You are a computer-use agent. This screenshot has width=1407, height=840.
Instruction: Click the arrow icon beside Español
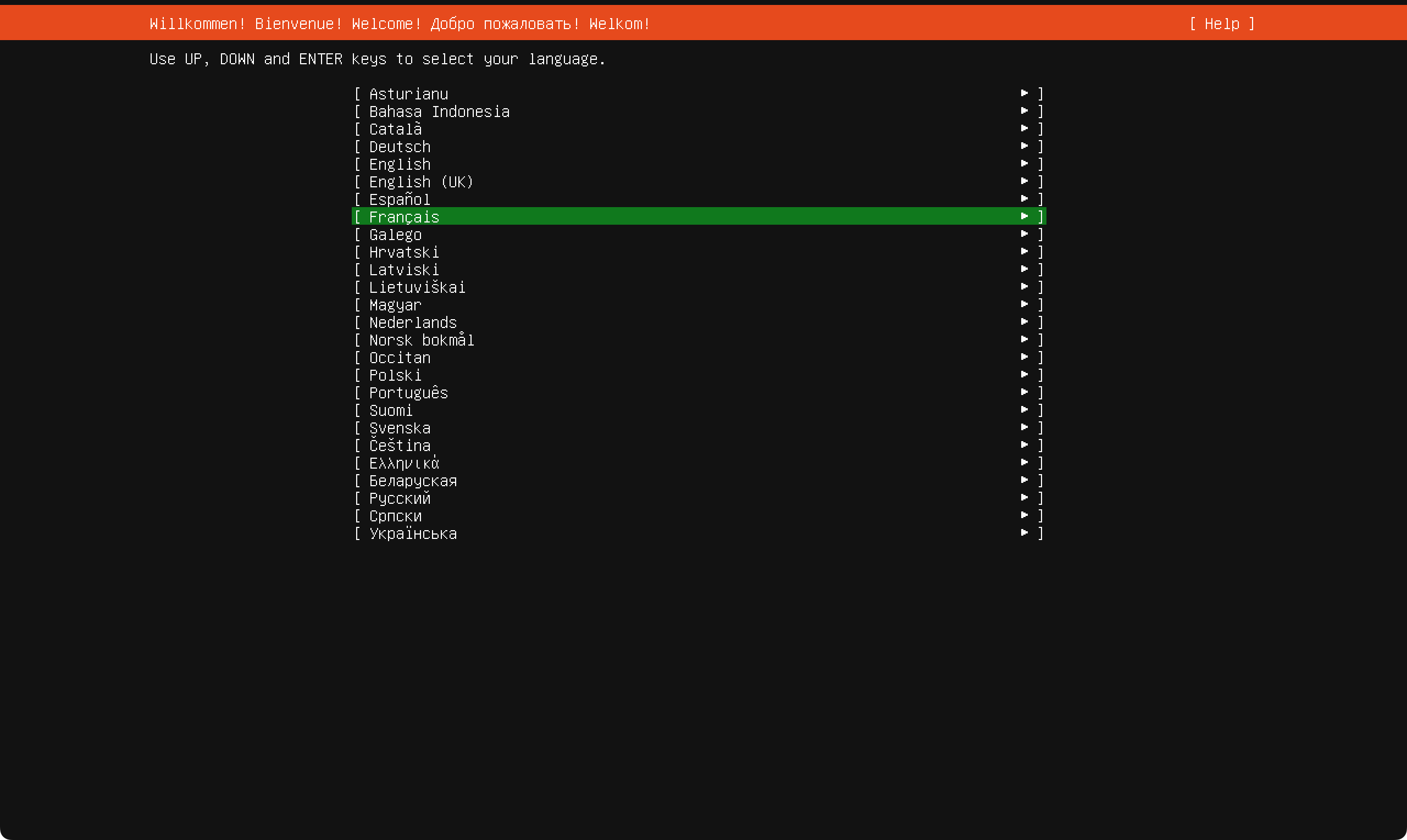(1024, 198)
